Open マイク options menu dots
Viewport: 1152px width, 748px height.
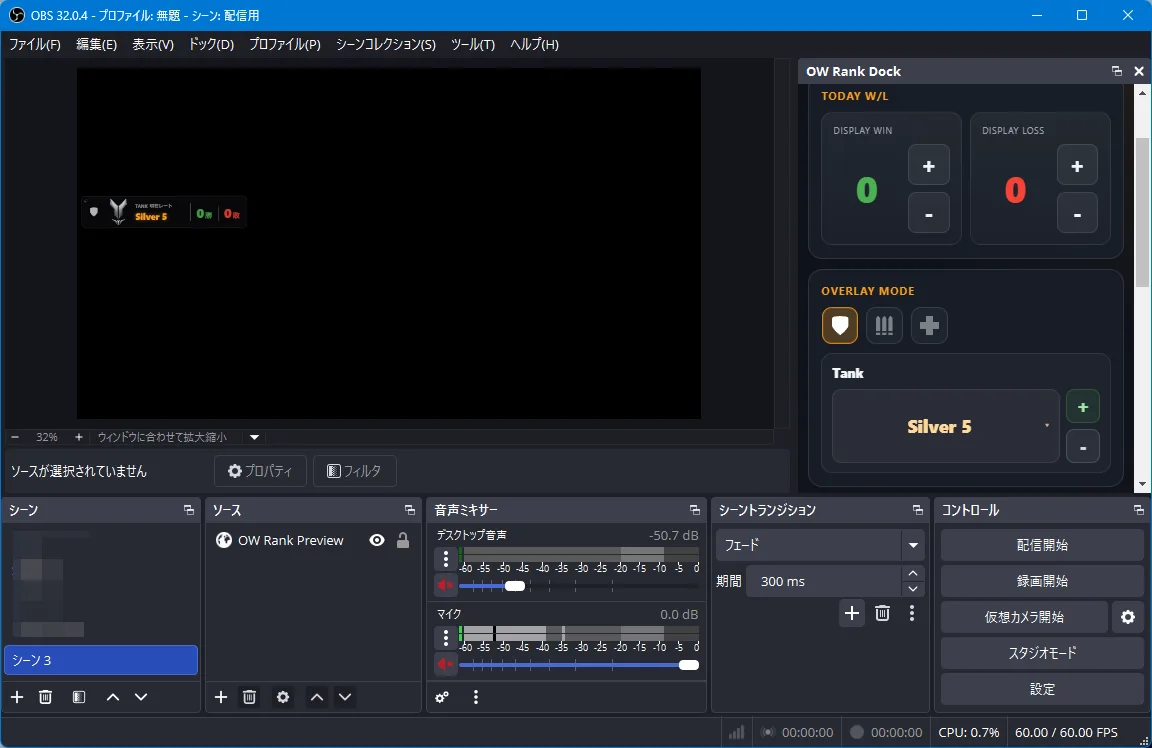pos(445,638)
